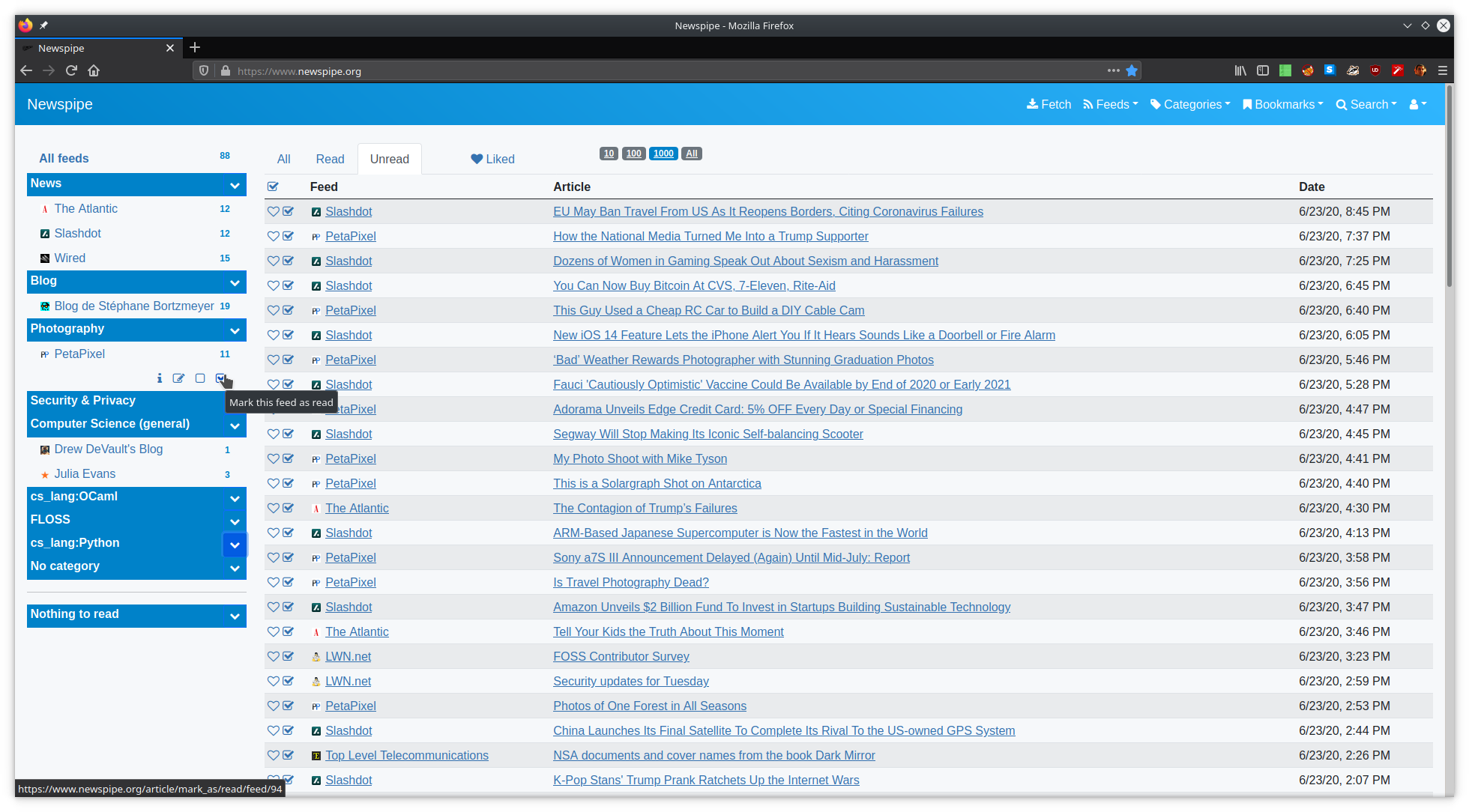This screenshot has width=1469, height=812.
Task: Select the Unread tab
Action: point(390,160)
